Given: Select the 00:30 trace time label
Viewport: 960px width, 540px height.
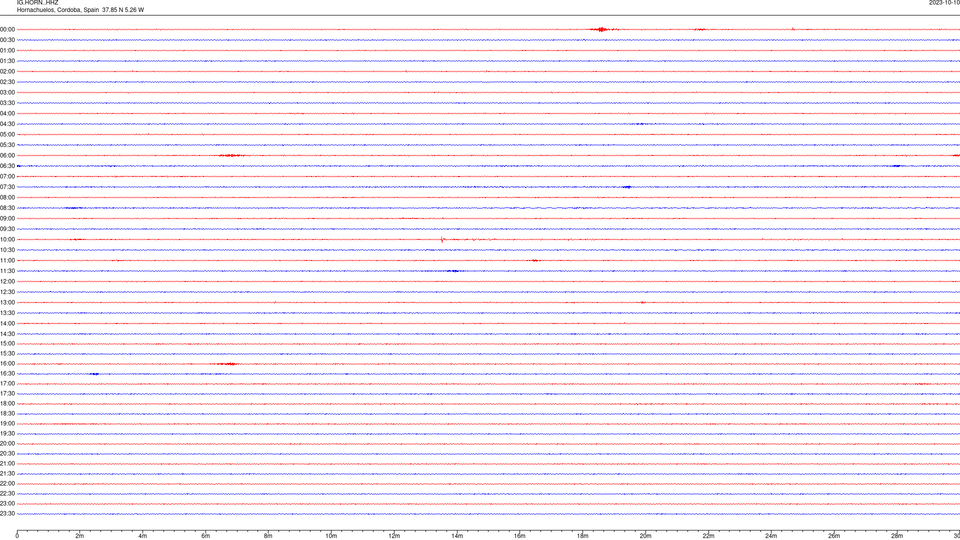Looking at the screenshot, I should pyautogui.click(x=7, y=40).
